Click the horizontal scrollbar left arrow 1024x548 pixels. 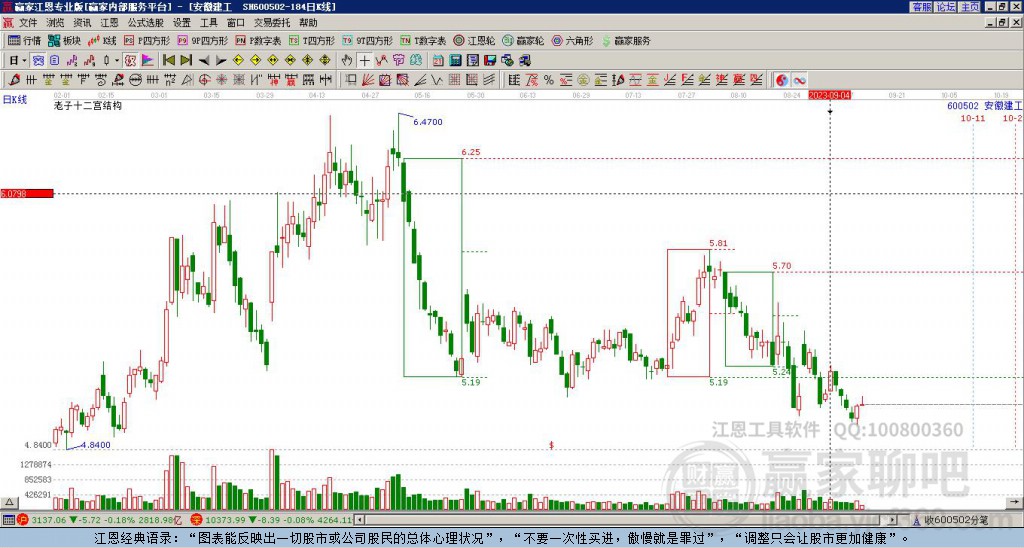pos(359,520)
